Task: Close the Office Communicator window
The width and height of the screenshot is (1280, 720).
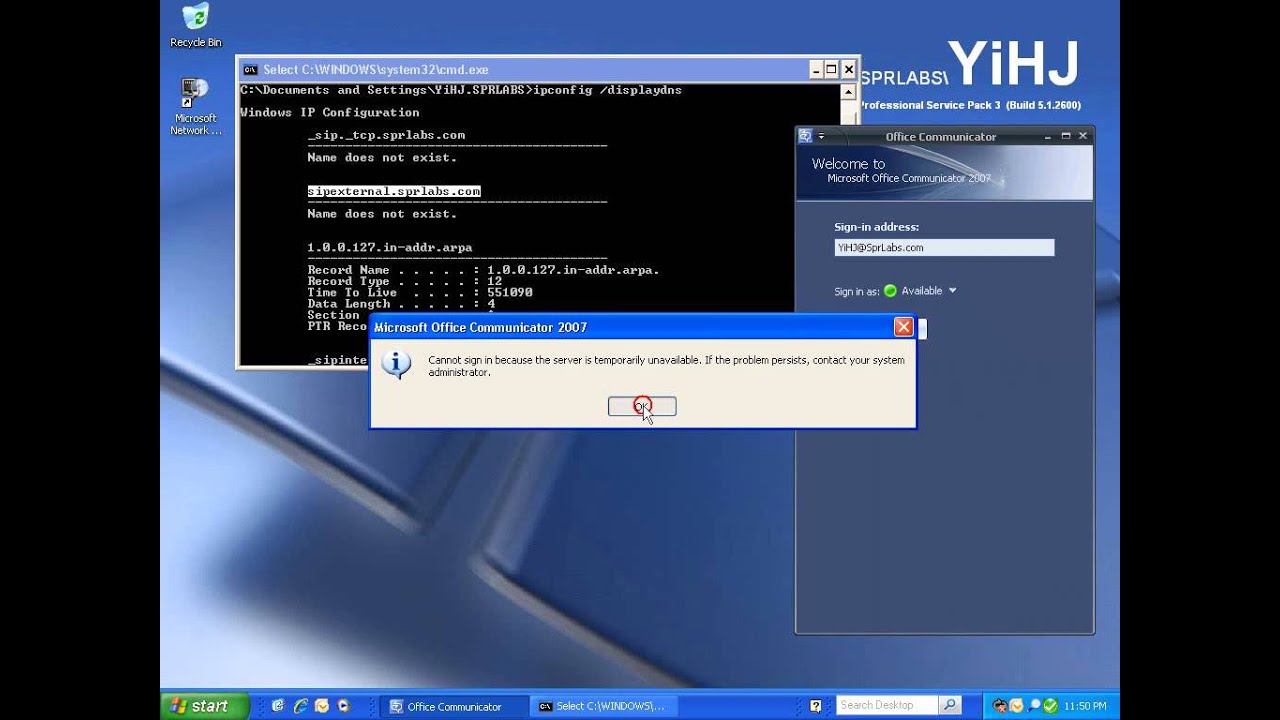Action: click(1083, 136)
